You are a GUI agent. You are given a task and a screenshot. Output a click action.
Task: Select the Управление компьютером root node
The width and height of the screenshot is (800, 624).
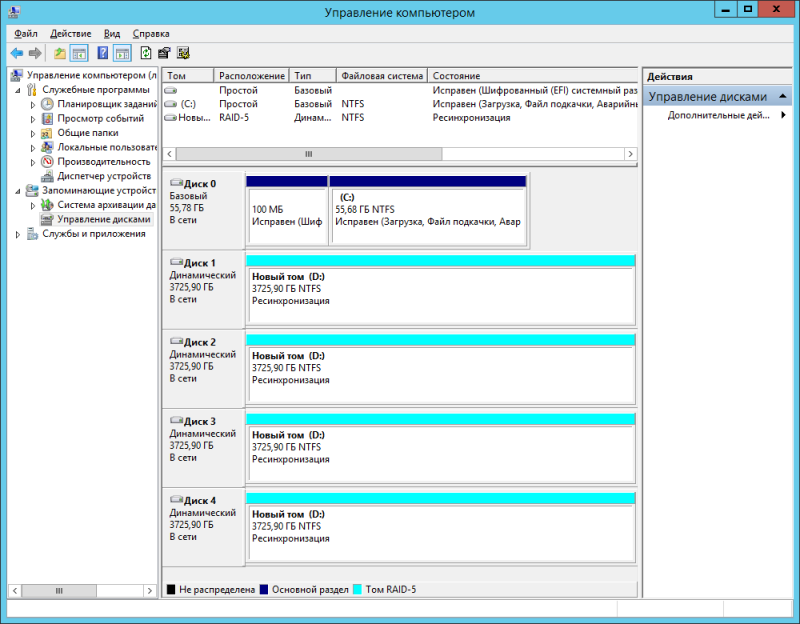[x=91, y=75]
